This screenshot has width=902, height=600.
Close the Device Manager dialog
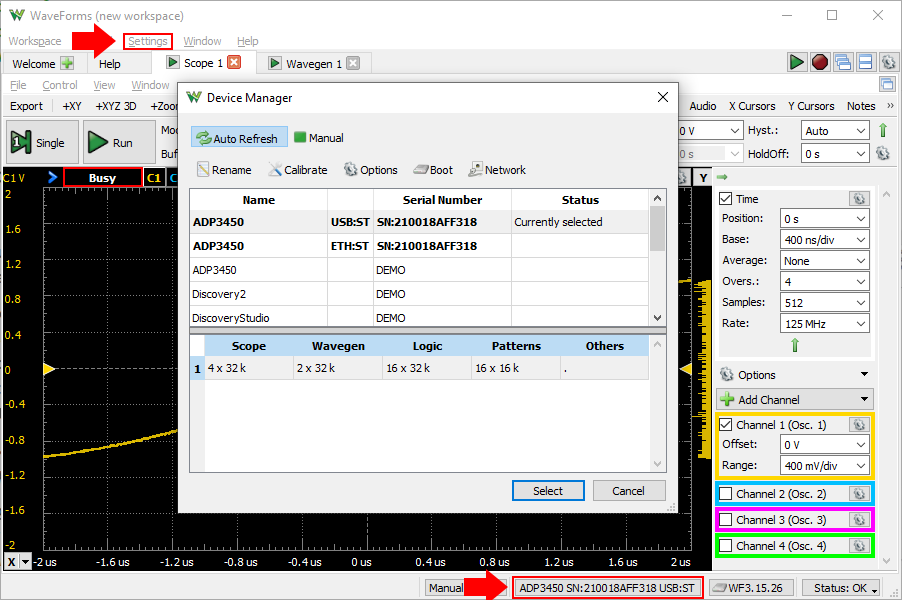(663, 97)
